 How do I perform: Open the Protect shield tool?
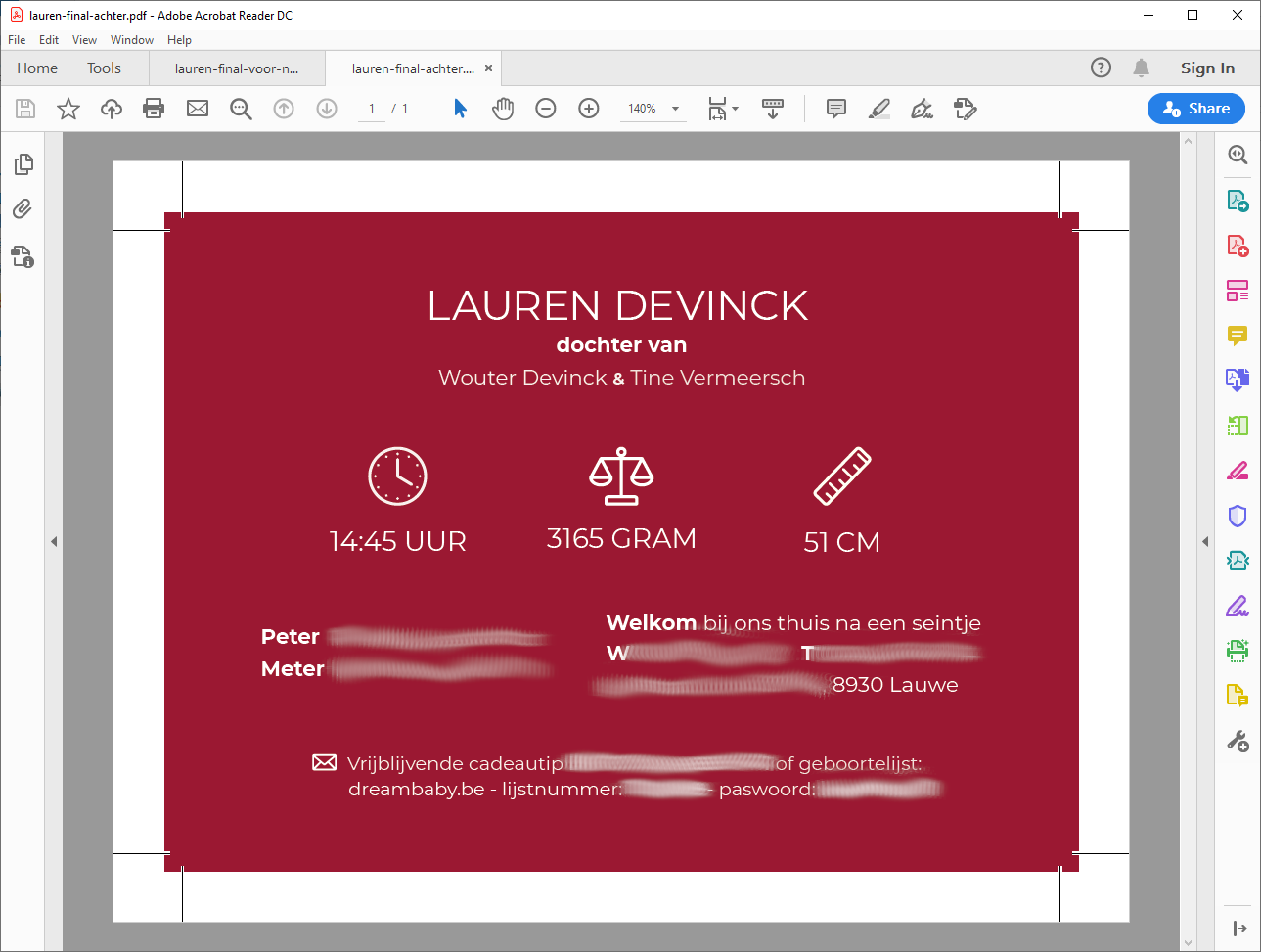(1238, 516)
